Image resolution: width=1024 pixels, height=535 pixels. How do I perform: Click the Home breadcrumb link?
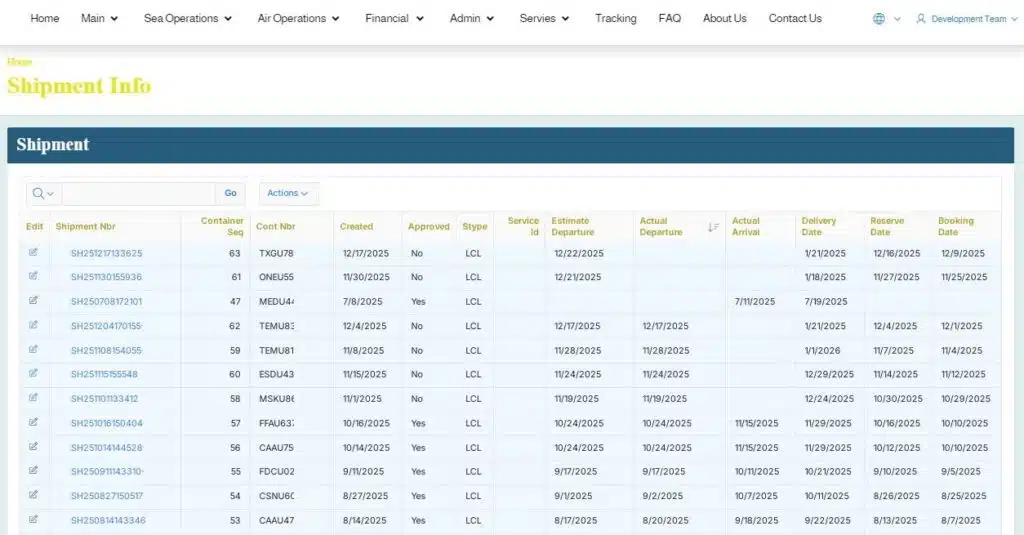(20, 62)
